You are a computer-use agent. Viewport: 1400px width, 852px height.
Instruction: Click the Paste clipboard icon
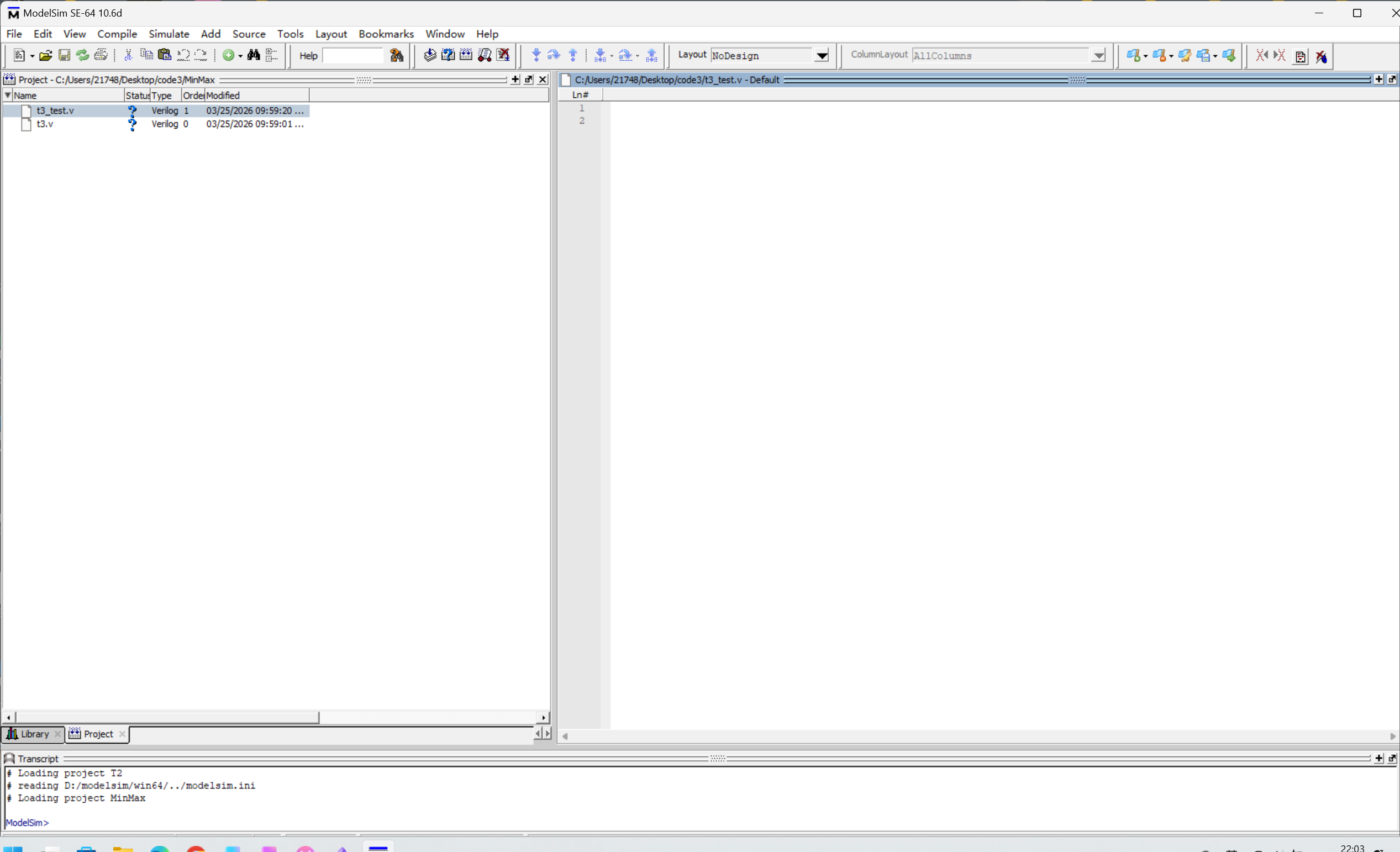tap(165, 55)
